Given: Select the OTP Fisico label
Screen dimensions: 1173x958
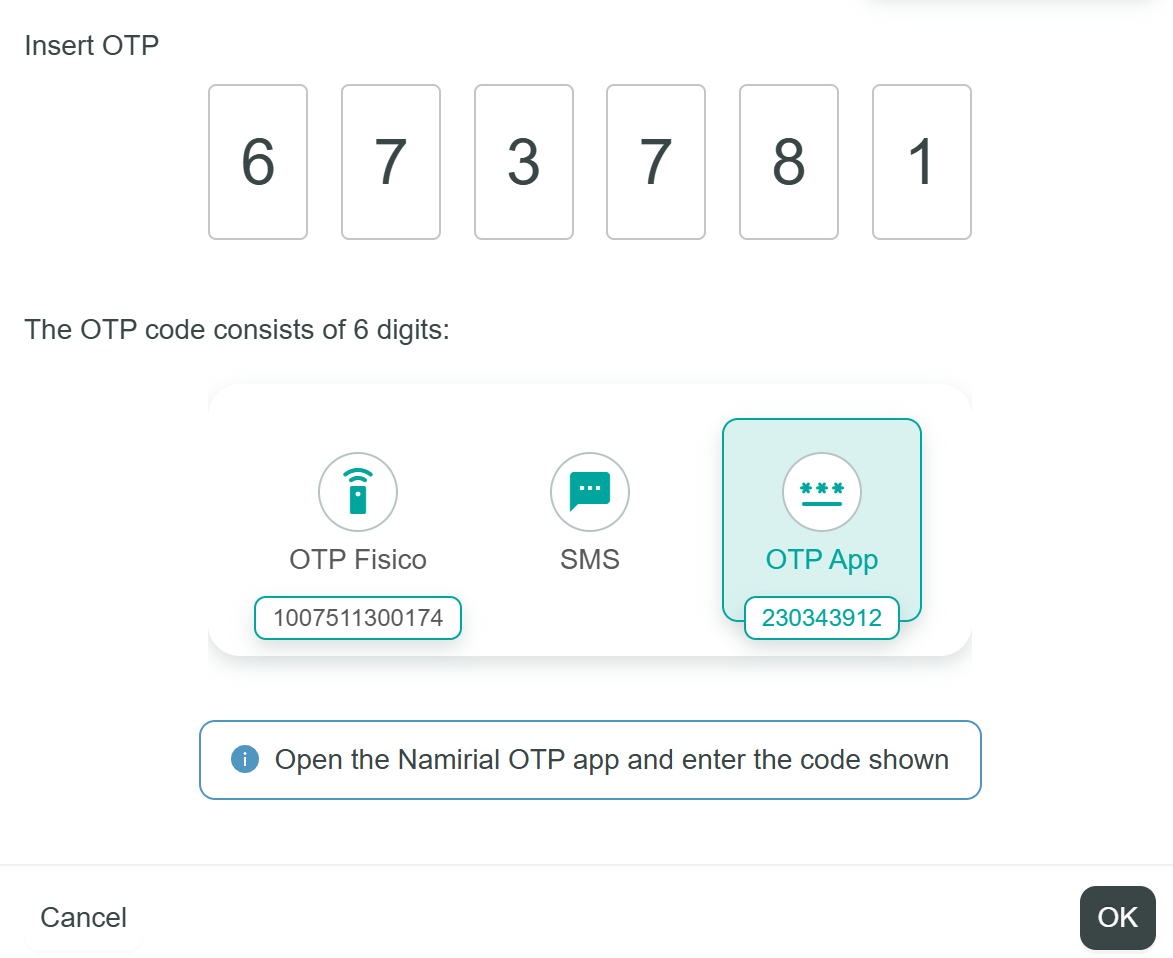Looking at the screenshot, I should click(358, 559).
